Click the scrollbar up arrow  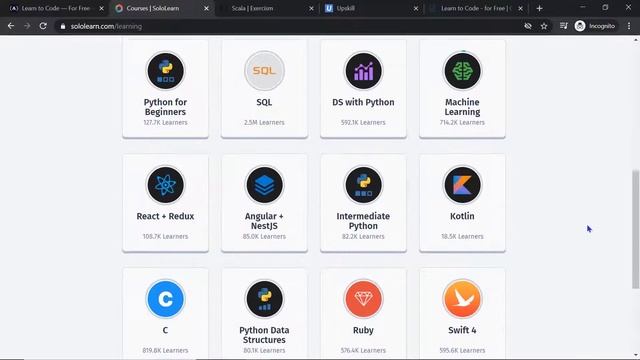pos(636,40)
